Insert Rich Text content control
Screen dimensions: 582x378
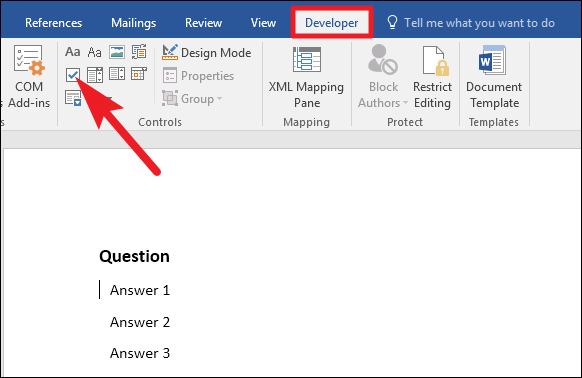(73, 52)
